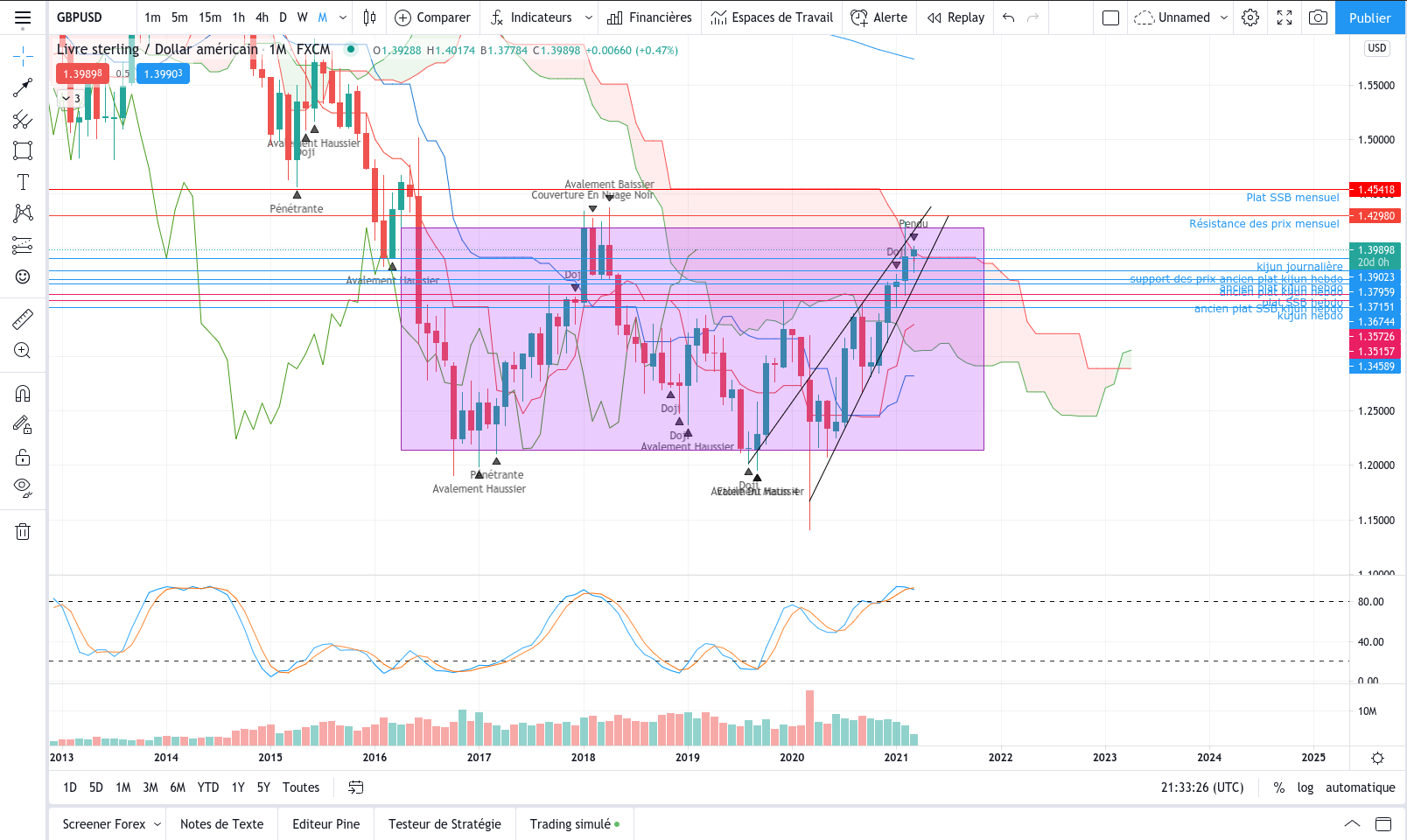Remove drawings with the trash icon
The height and width of the screenshot is (840, 1407).
(x=23, y=531)
